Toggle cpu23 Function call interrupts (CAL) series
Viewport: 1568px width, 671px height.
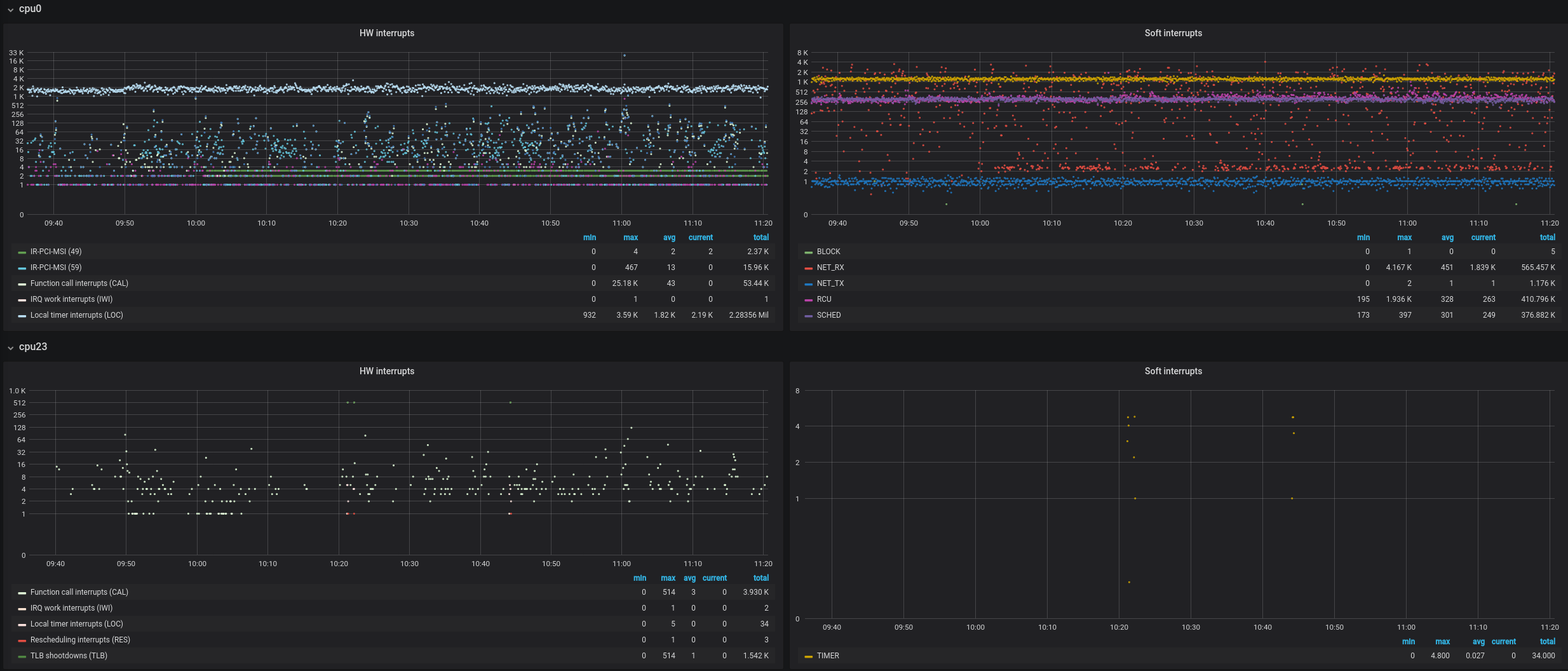[79, 592]
